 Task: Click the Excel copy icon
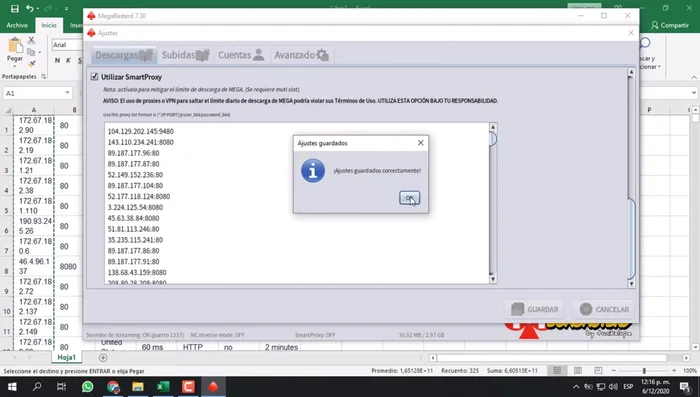click(31, 52)
